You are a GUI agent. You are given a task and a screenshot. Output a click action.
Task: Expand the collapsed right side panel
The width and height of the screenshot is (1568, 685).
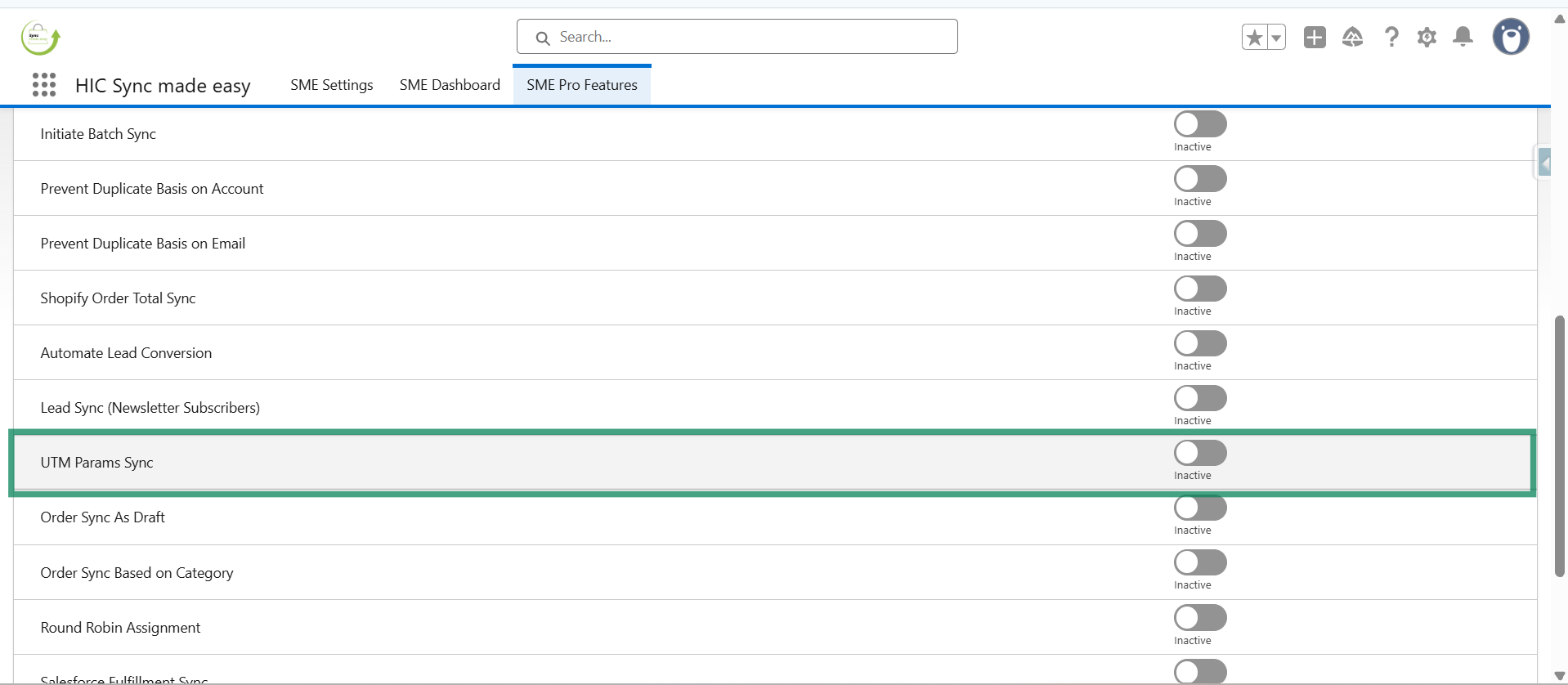pyautogui.click(x=1544, y=163)
